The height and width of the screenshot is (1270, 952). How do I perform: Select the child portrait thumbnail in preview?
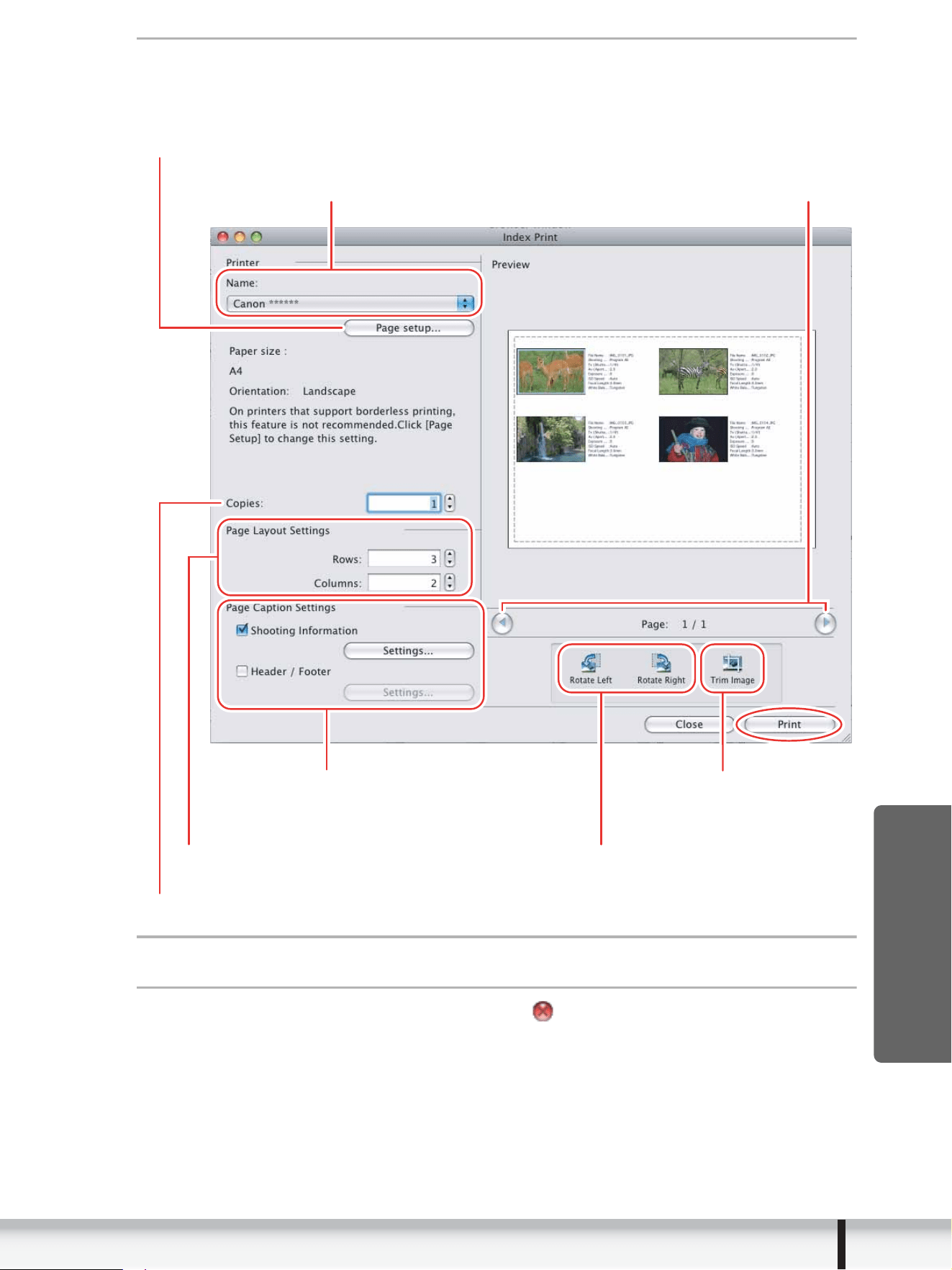click(x=693, y=439)
